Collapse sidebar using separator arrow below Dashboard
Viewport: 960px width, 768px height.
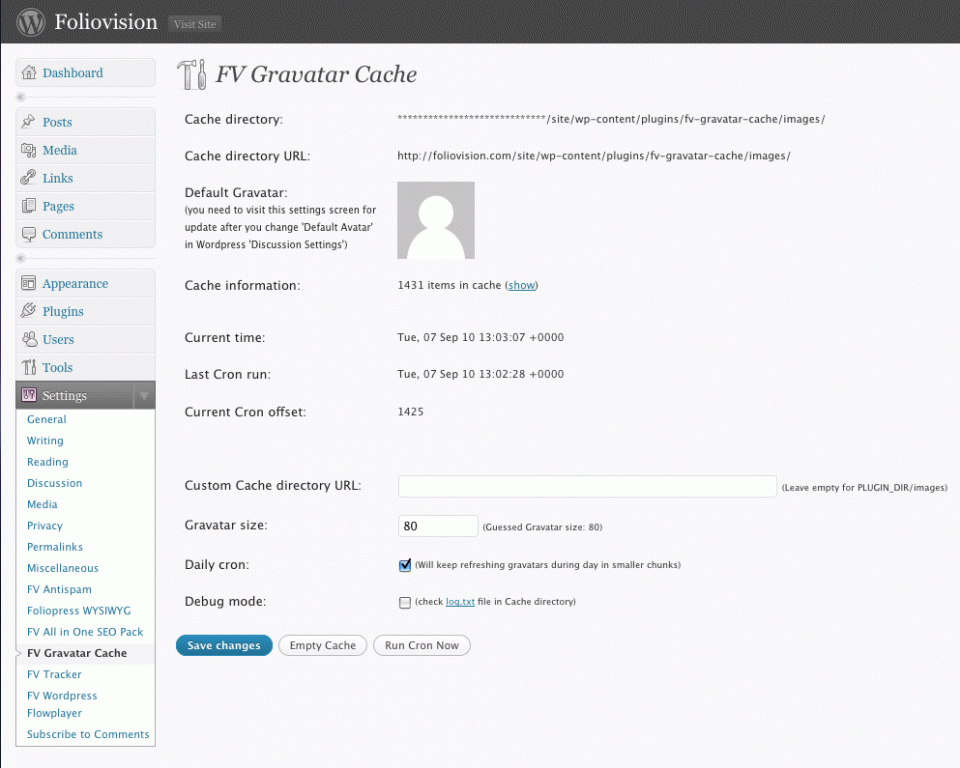[21, 97]
